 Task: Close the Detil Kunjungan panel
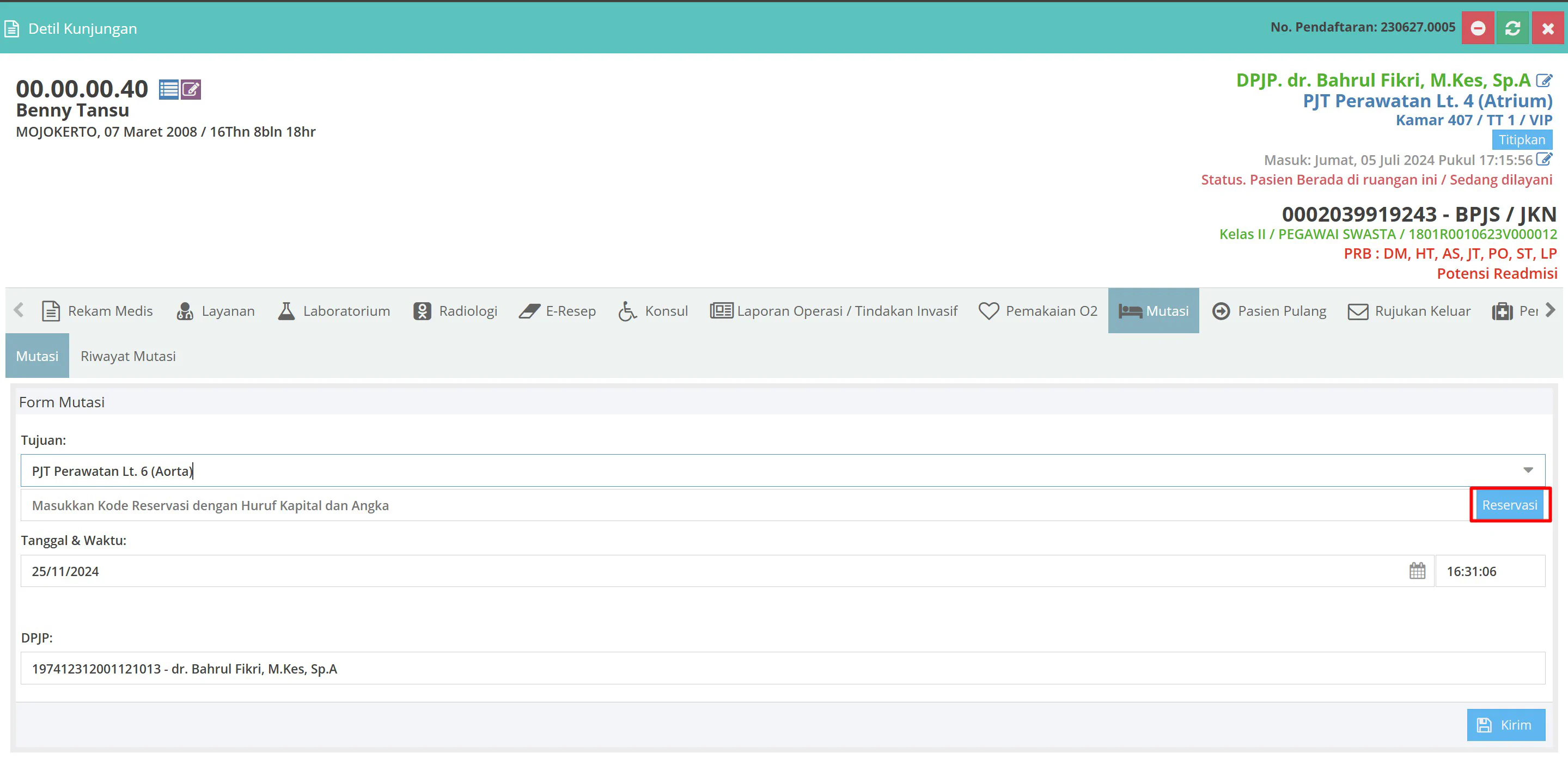tap(1547, 28)
